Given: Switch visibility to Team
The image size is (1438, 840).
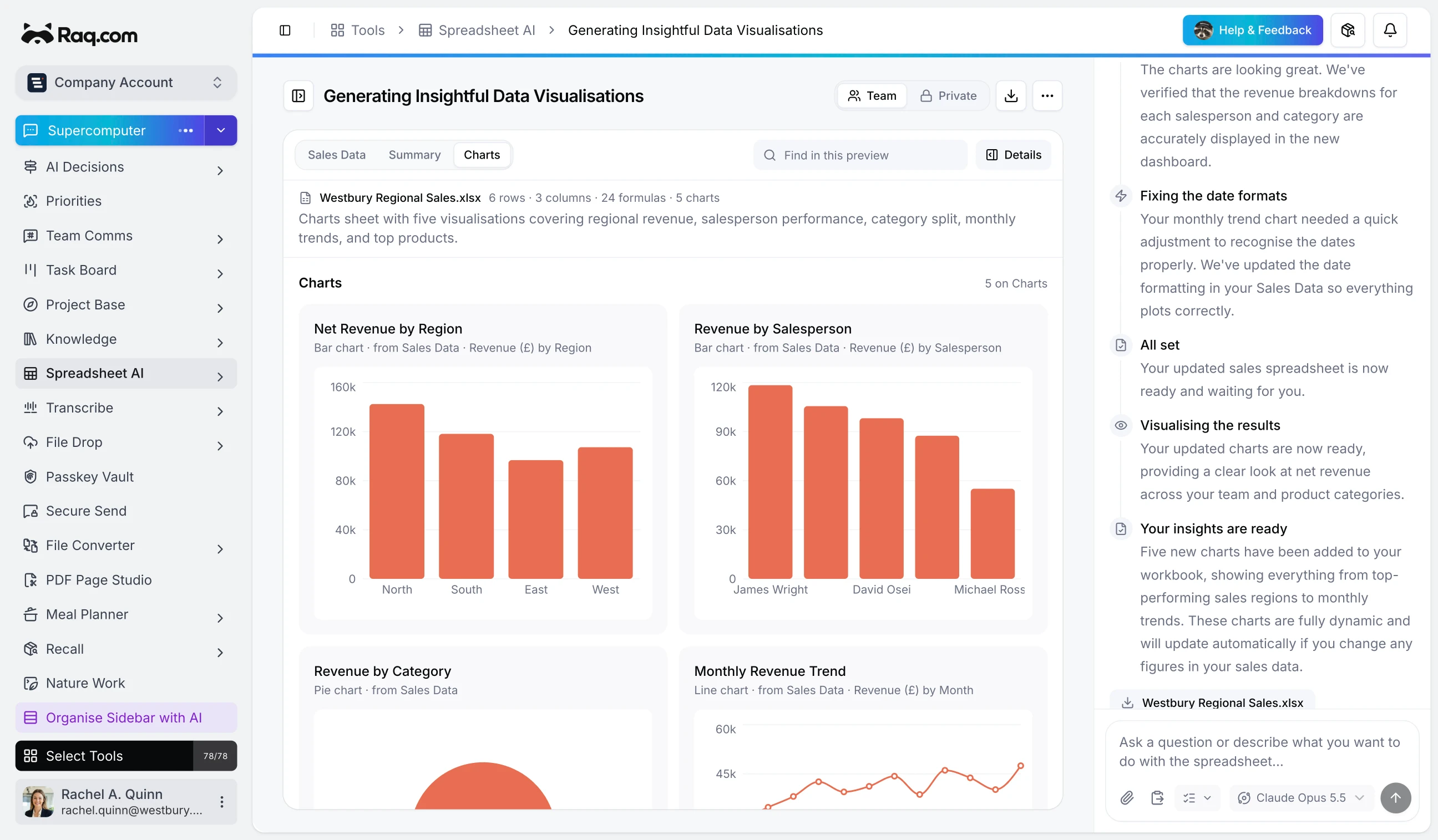Looking at the screenshot, I should [872, 96].
